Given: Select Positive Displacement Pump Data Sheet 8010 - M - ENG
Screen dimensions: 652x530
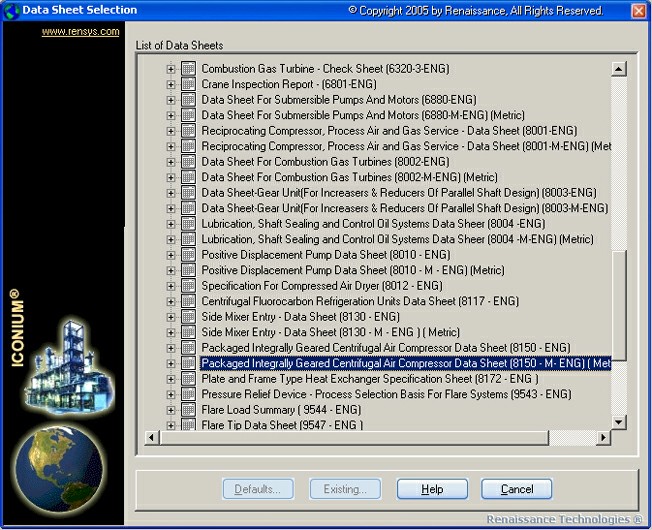Looking at the screenshot, I should point(353,270).
